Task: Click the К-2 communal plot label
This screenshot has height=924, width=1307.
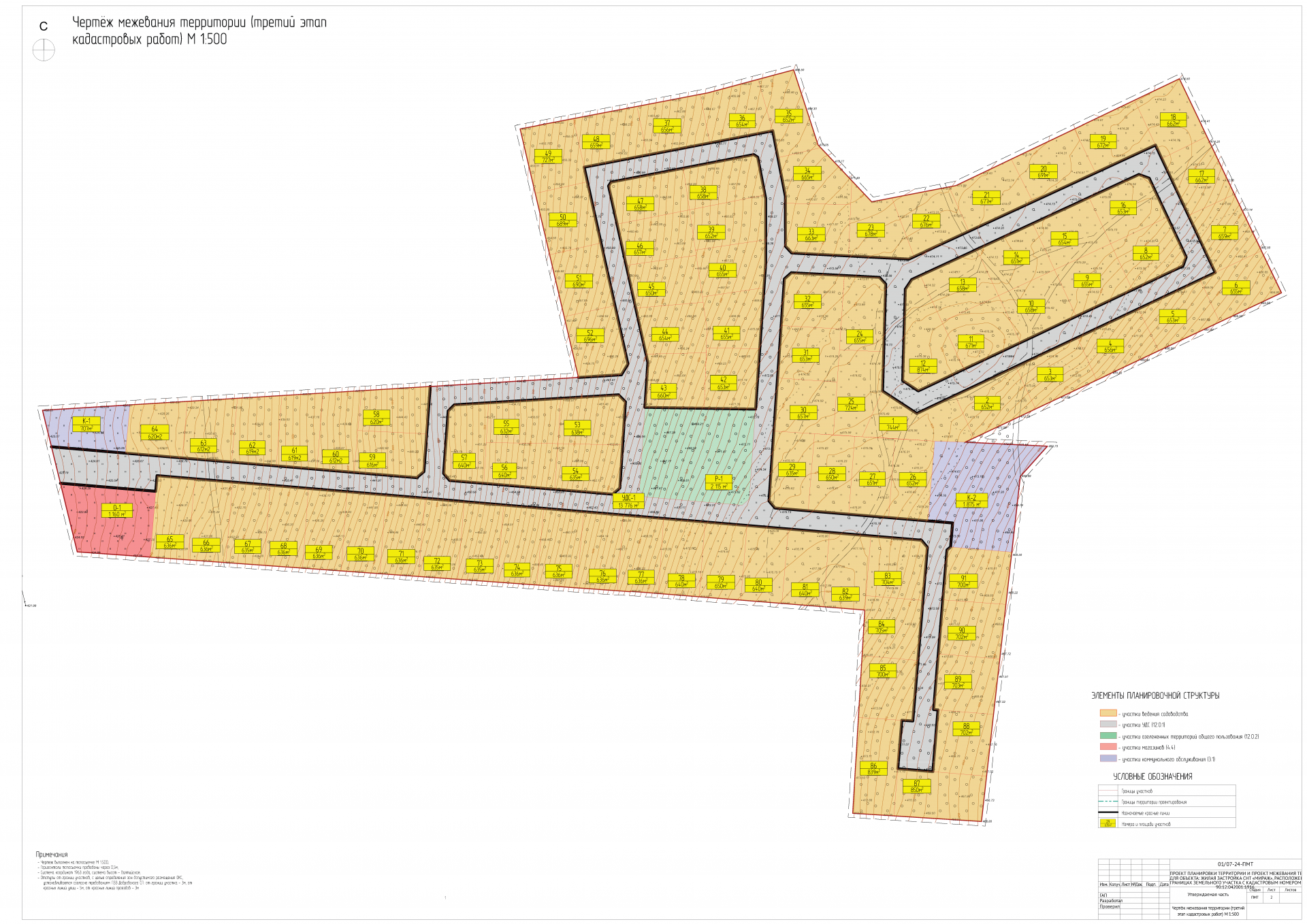Action: tap(971, 501)
